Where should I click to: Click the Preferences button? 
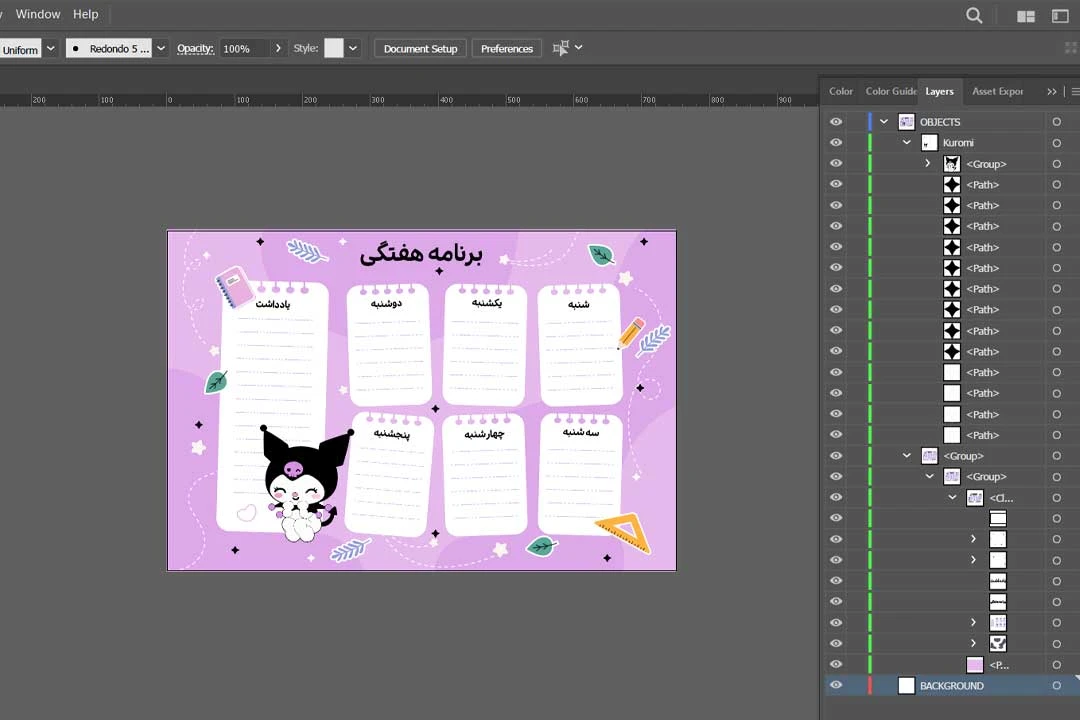[x=507, y=49]
